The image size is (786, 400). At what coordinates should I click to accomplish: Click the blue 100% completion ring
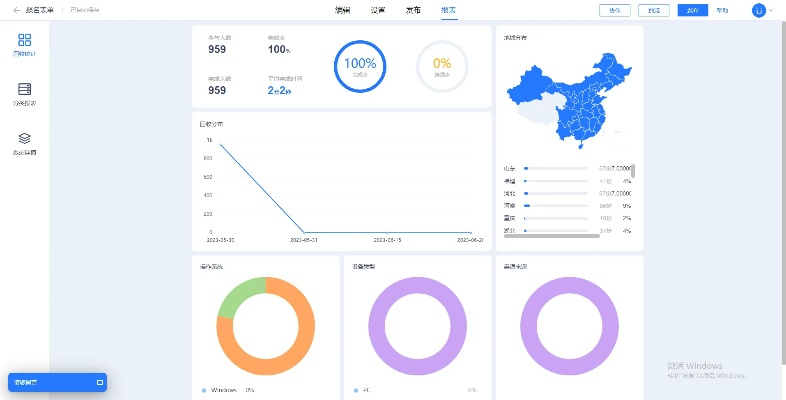360,66
